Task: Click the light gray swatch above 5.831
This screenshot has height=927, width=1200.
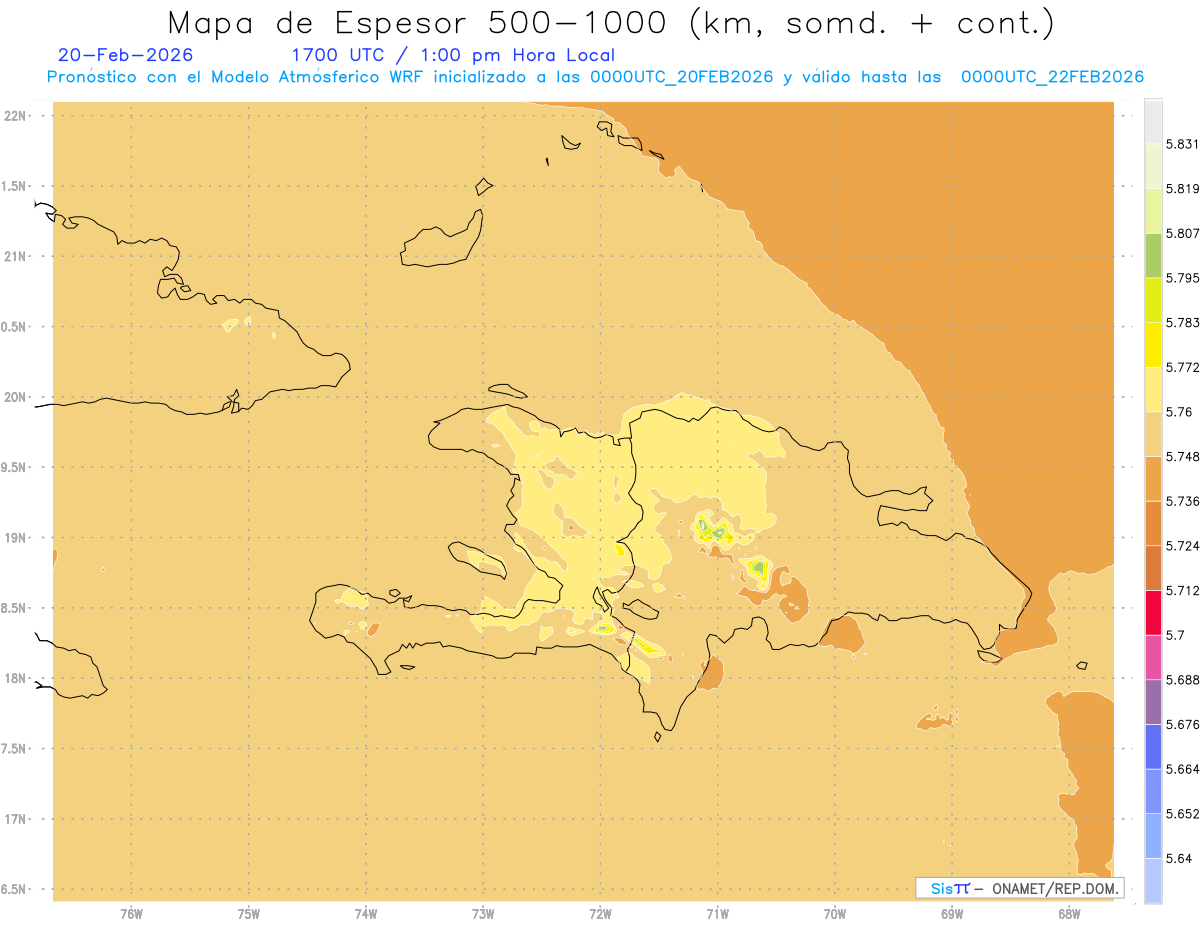Action: point(1153,121)
